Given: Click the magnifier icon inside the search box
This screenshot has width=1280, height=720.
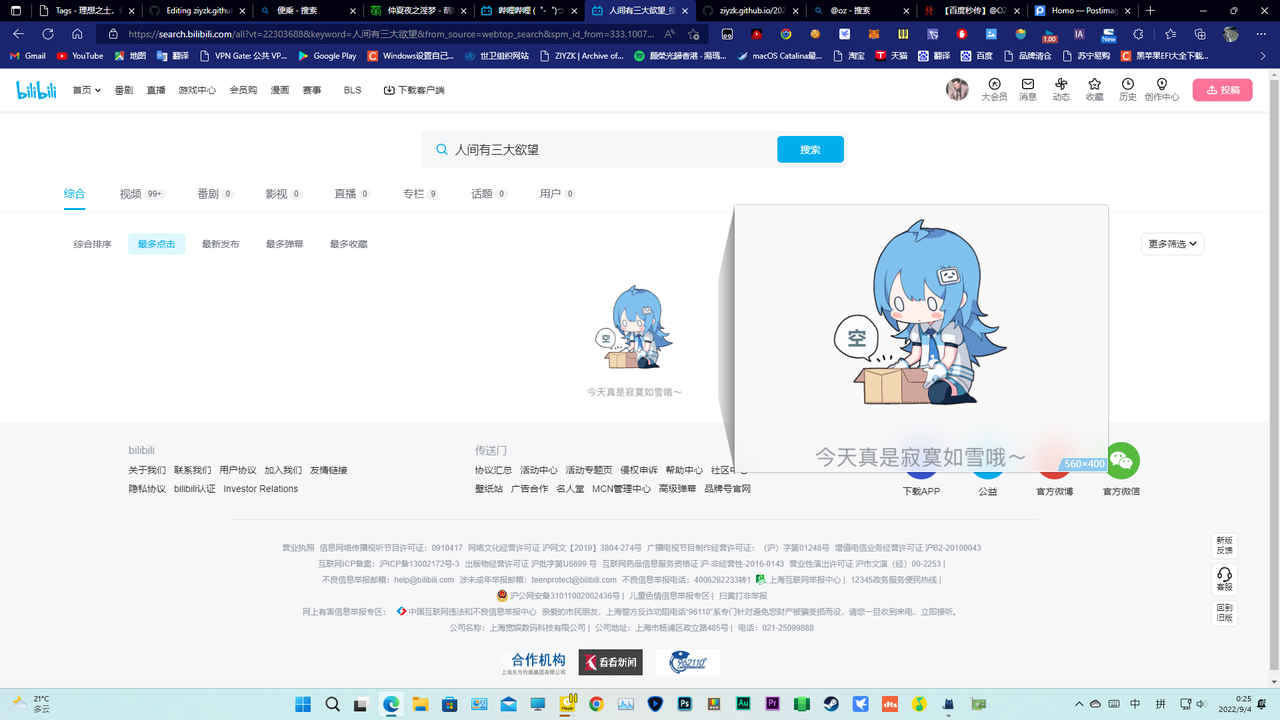Looking at the screenshot, I should 441,148.
